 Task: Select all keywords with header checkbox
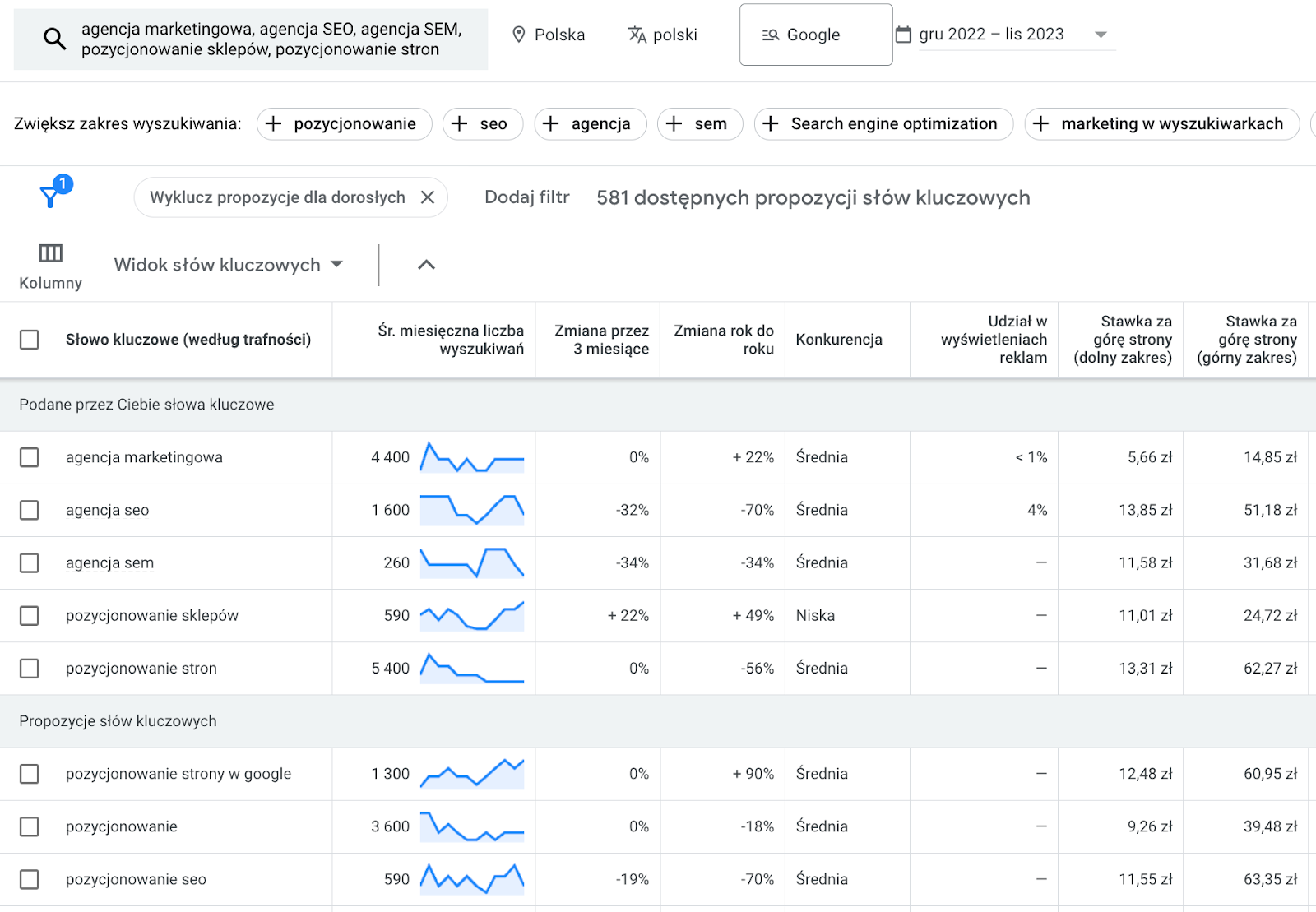30,340
